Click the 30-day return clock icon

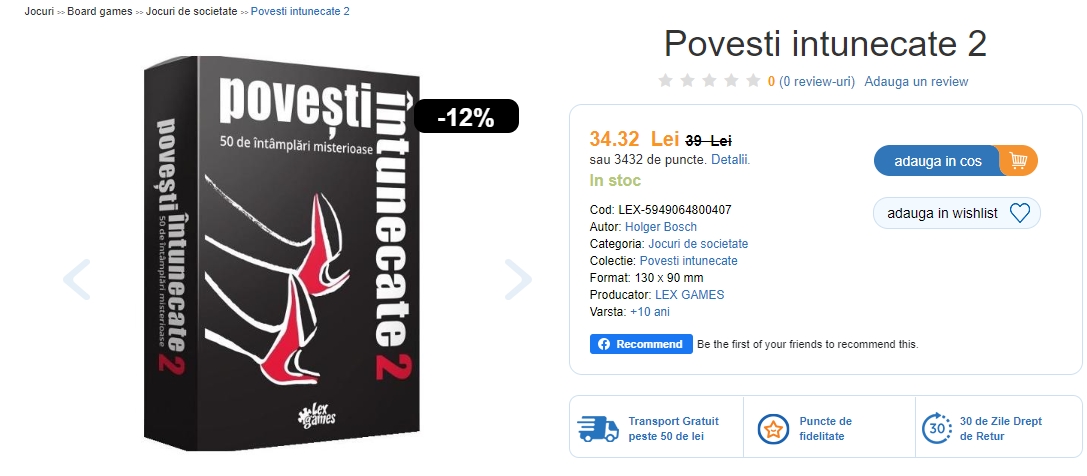tap(937, 428)
